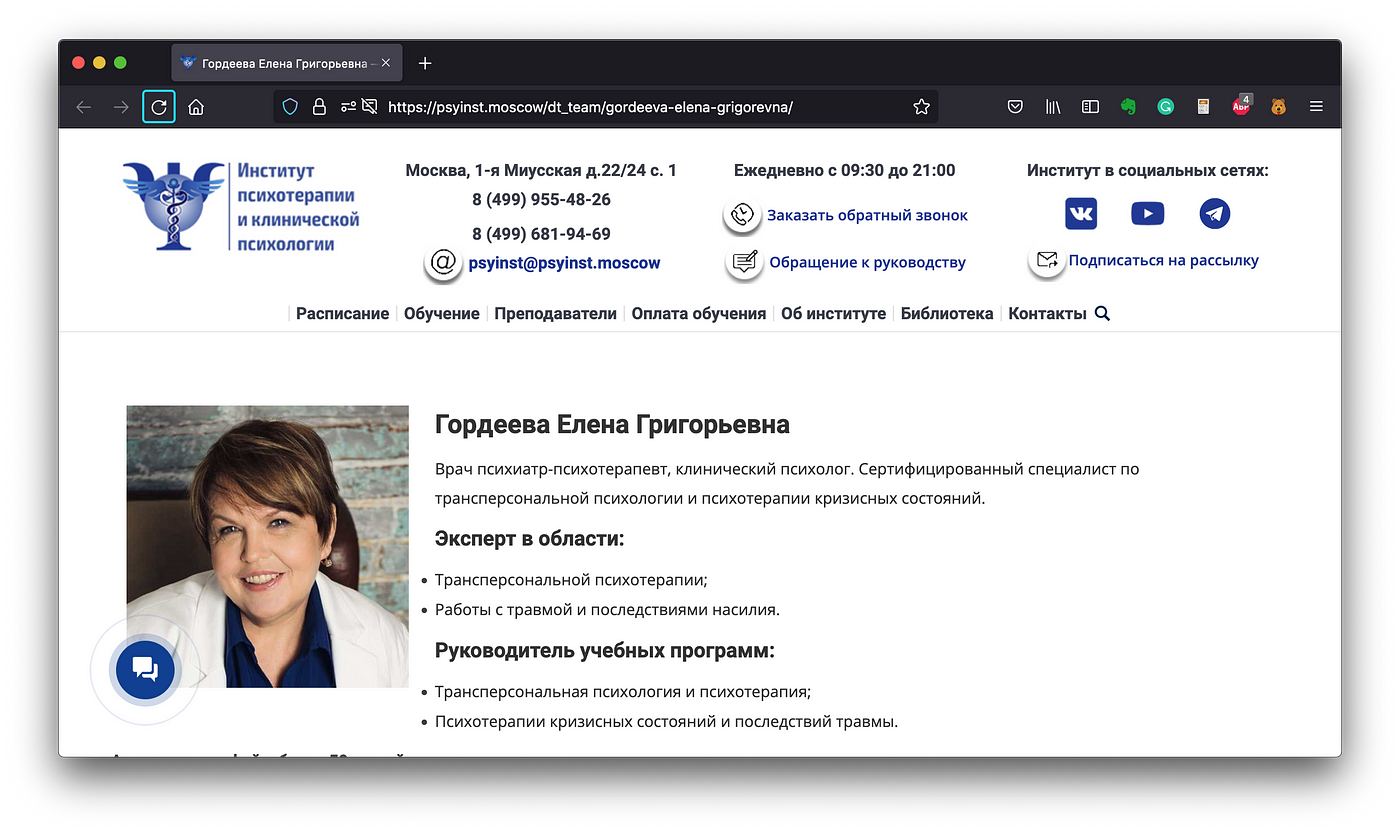
Task: Open the Adblock extension with badge 4
Action: 1241,106
